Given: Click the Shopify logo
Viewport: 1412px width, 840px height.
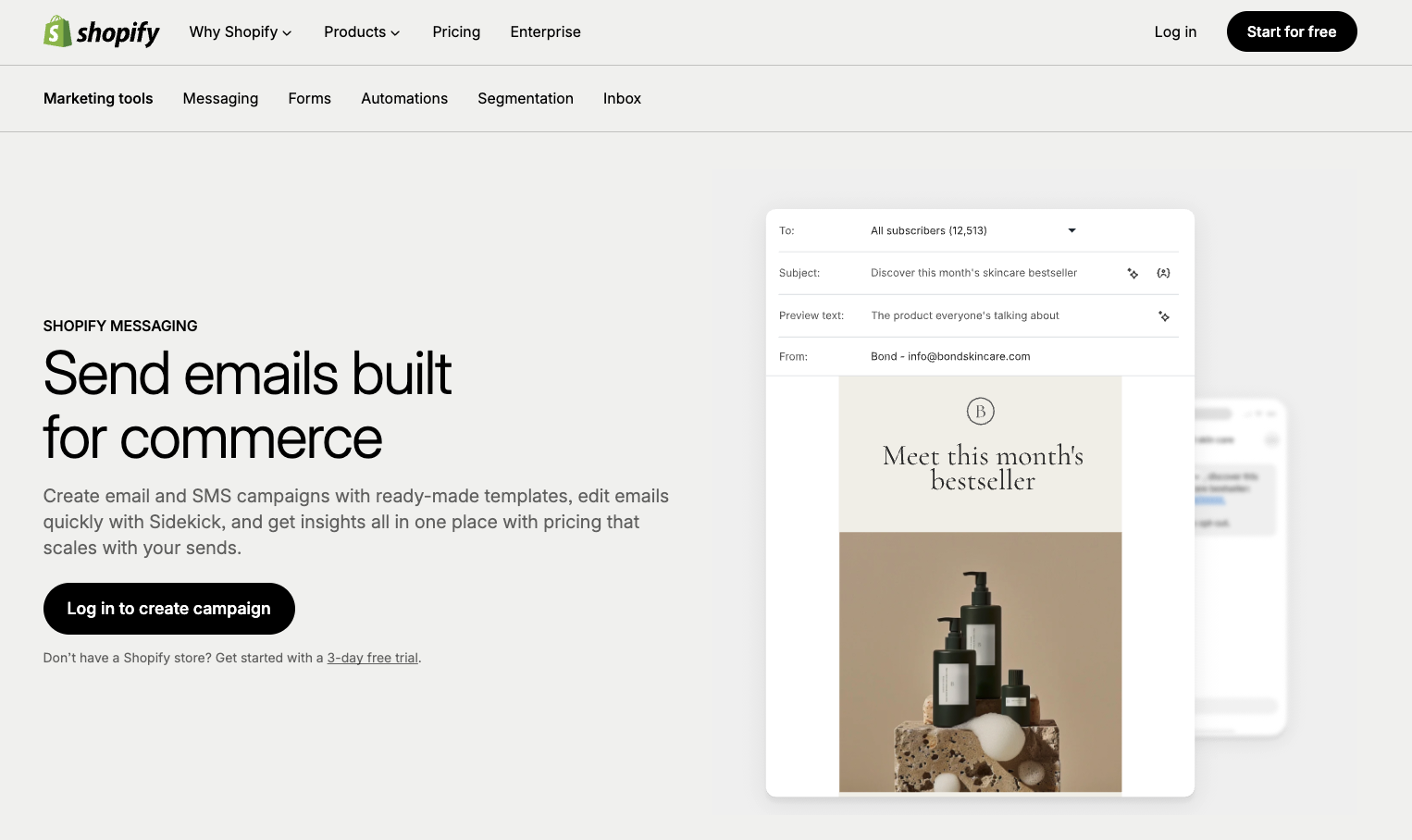Looking at the screenshot, I should (x=102, y=31).
